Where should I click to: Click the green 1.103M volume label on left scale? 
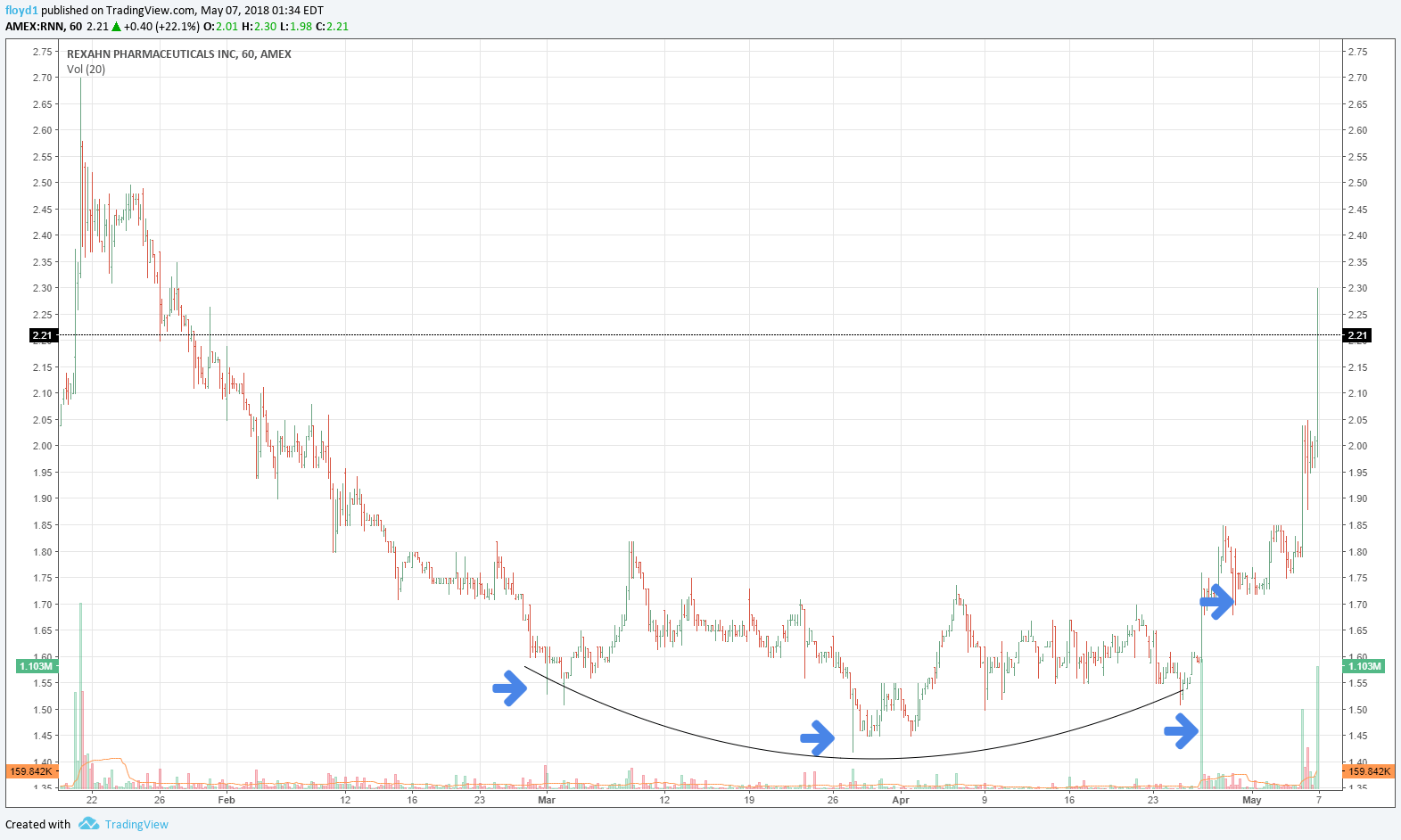37,666
